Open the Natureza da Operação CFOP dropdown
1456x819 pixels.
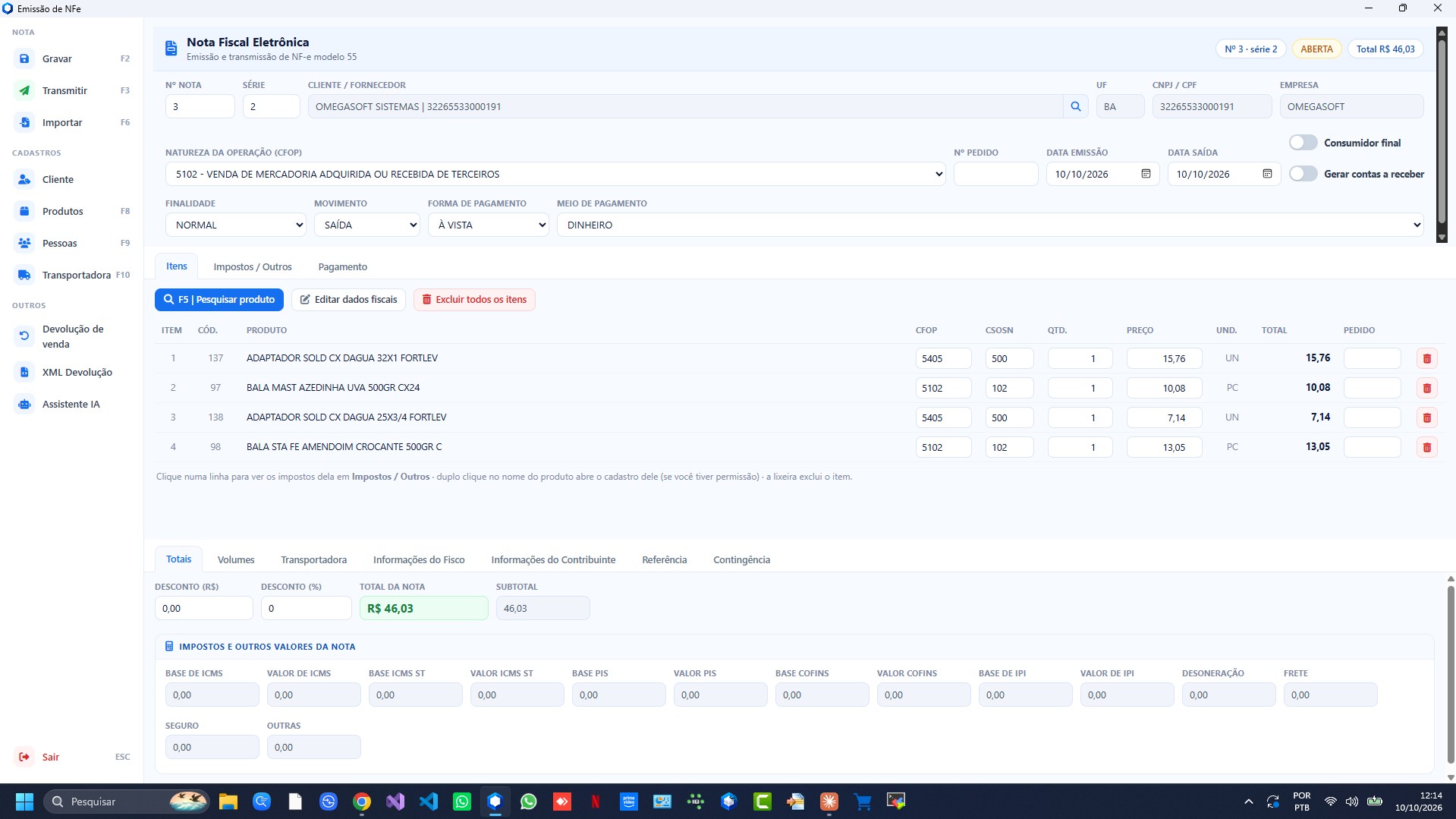(x=555, y=174)
